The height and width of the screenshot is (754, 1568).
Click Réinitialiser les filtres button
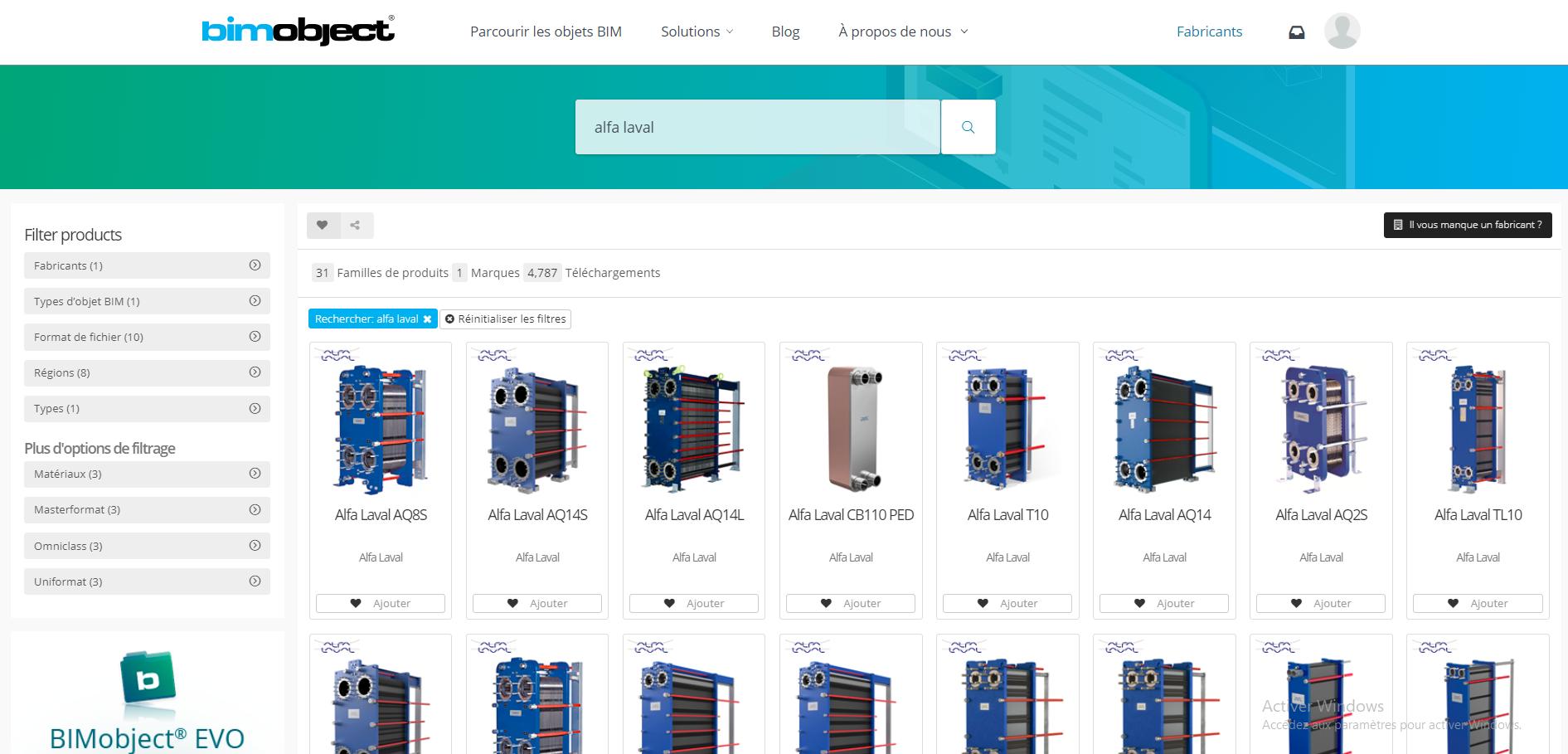click(505, 319)
